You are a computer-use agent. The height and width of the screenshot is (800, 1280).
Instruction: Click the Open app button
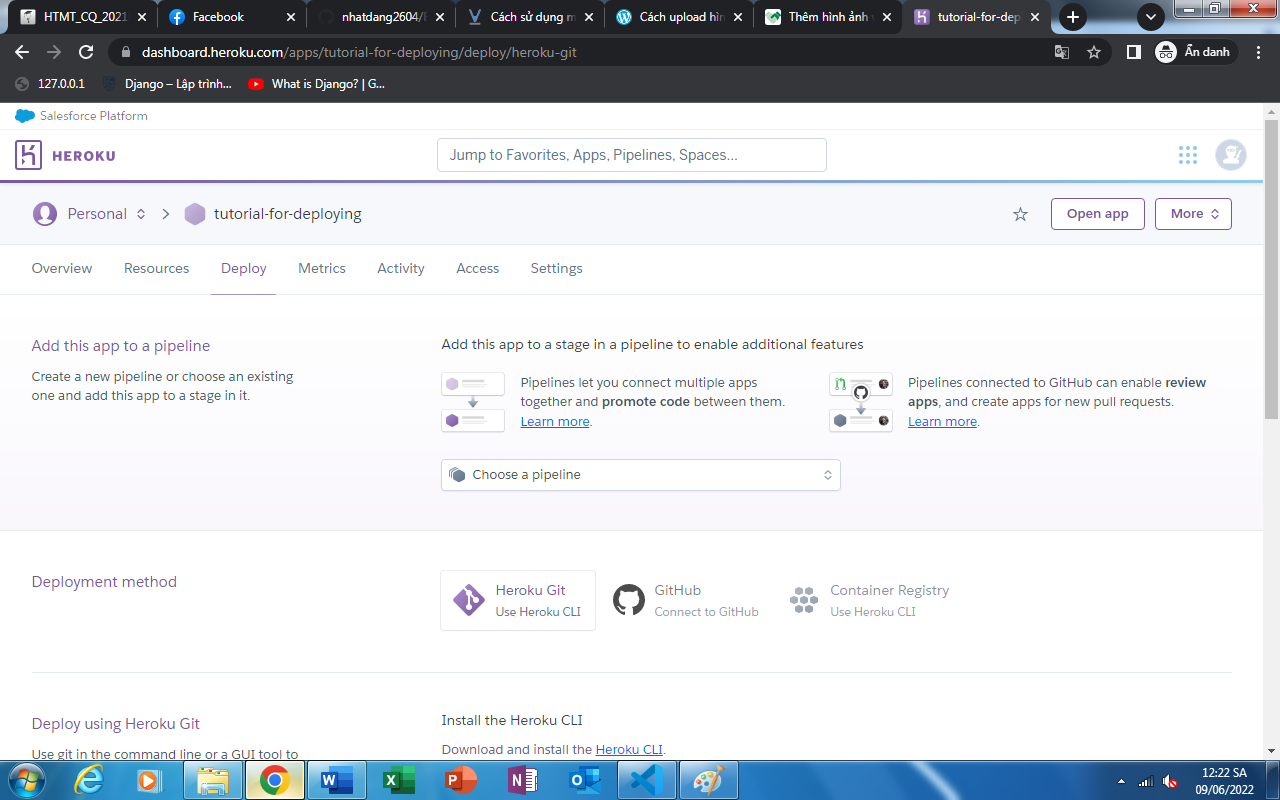(x=1098, y=214)
